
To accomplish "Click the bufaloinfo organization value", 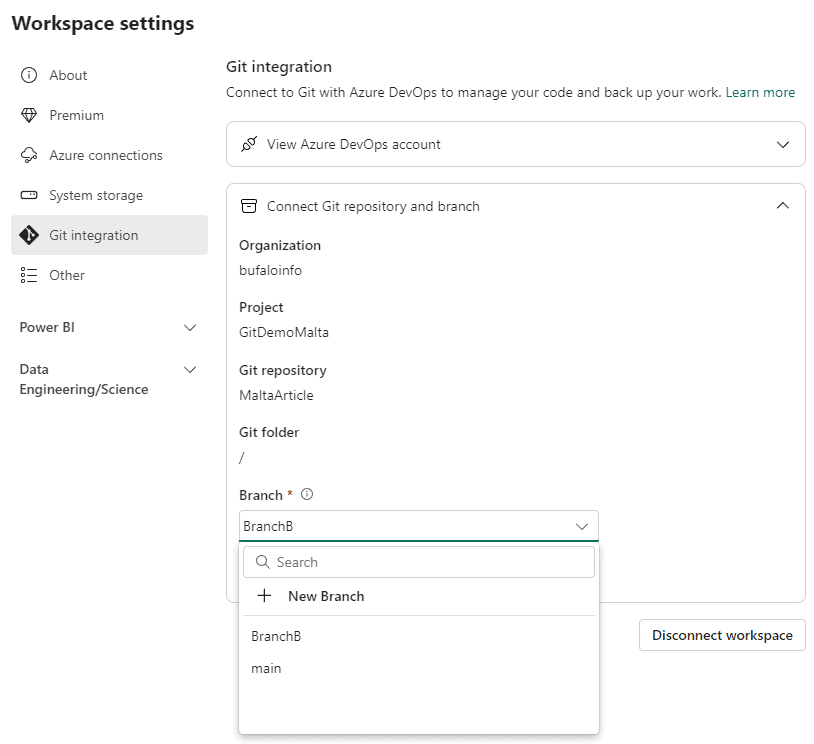I will pos(270,270).
